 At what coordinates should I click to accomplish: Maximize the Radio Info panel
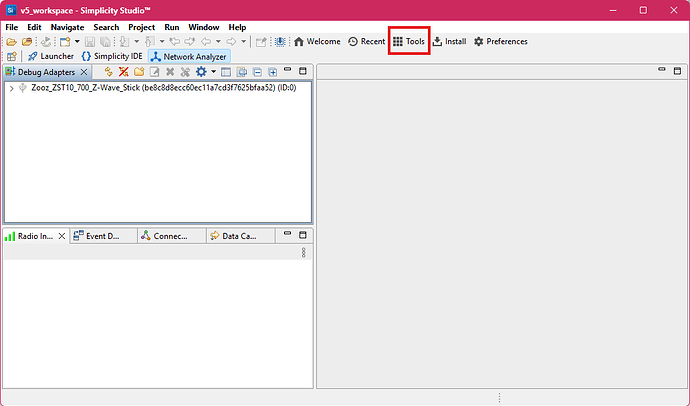coord(303,235)
